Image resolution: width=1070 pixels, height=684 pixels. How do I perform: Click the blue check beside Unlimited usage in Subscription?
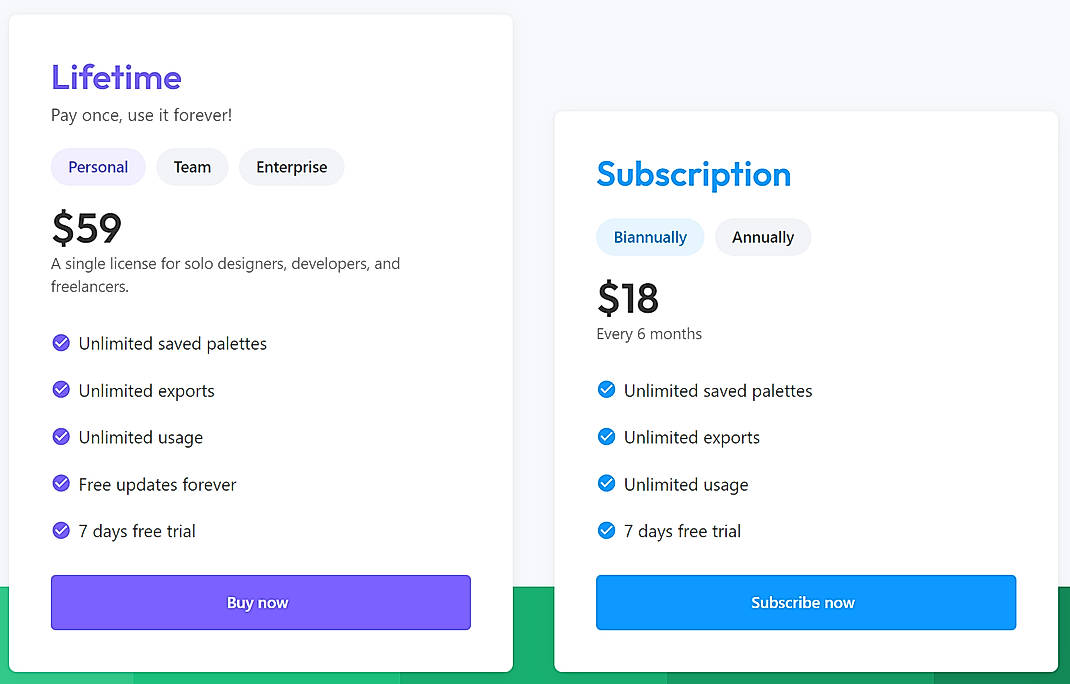tap(607, 484)
